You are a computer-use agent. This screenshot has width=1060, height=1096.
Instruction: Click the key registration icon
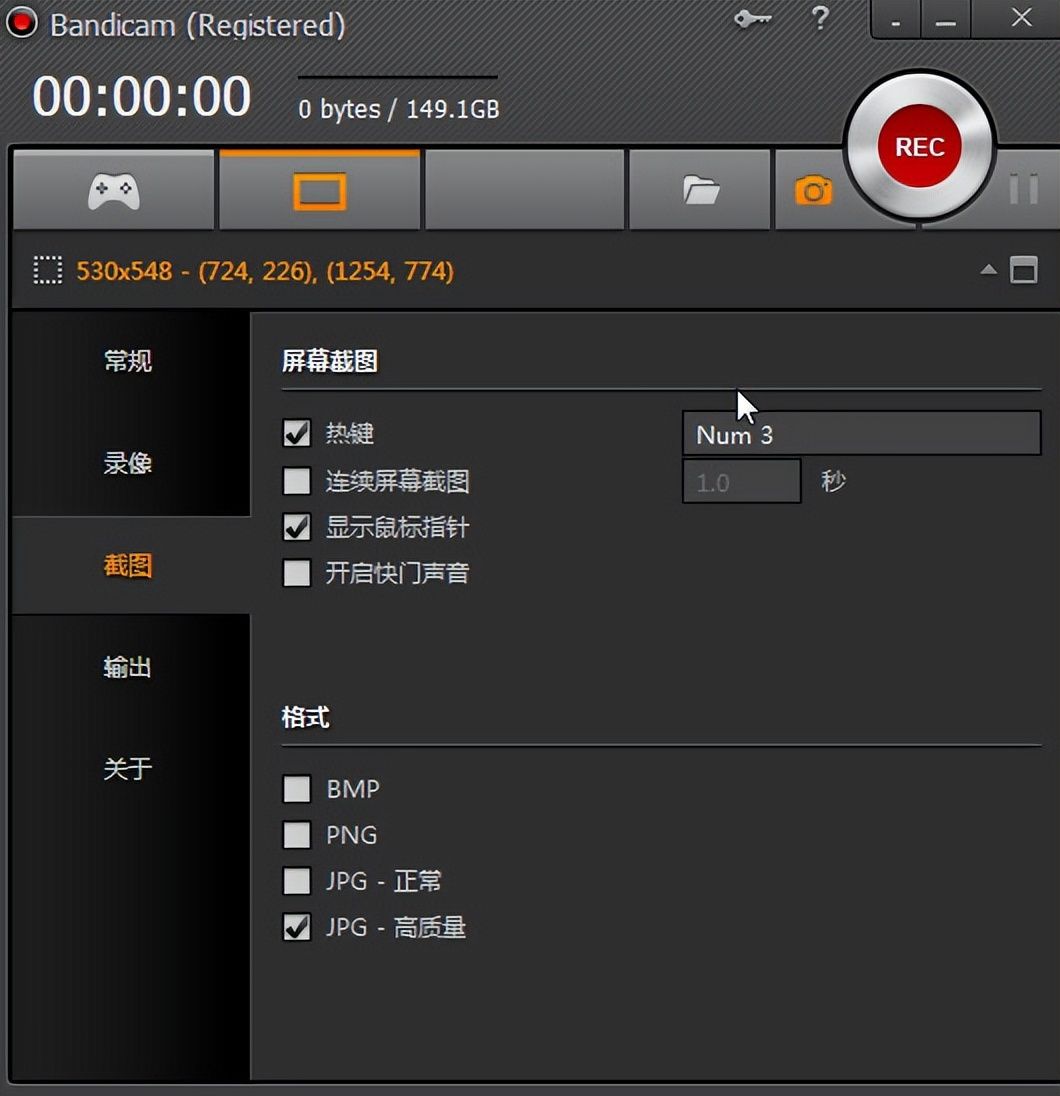[x=752, y=19]
